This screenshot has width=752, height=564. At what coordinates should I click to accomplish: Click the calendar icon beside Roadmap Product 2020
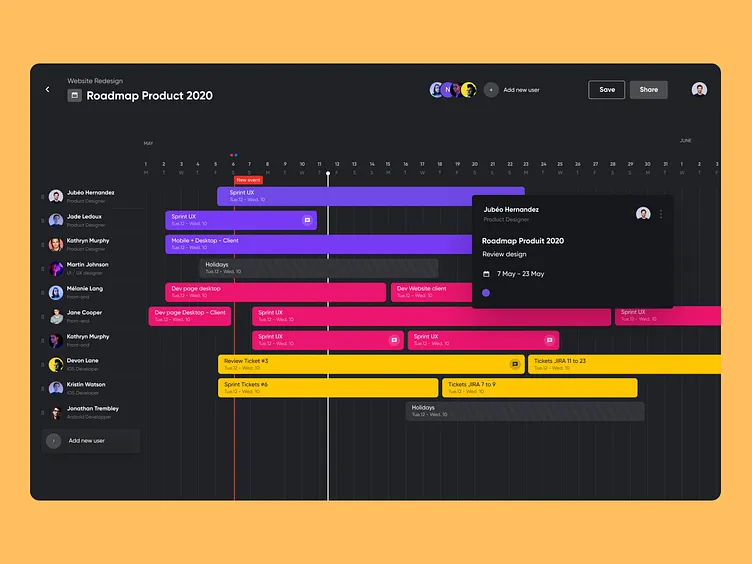pyautogui.click(x=74, y=96)
